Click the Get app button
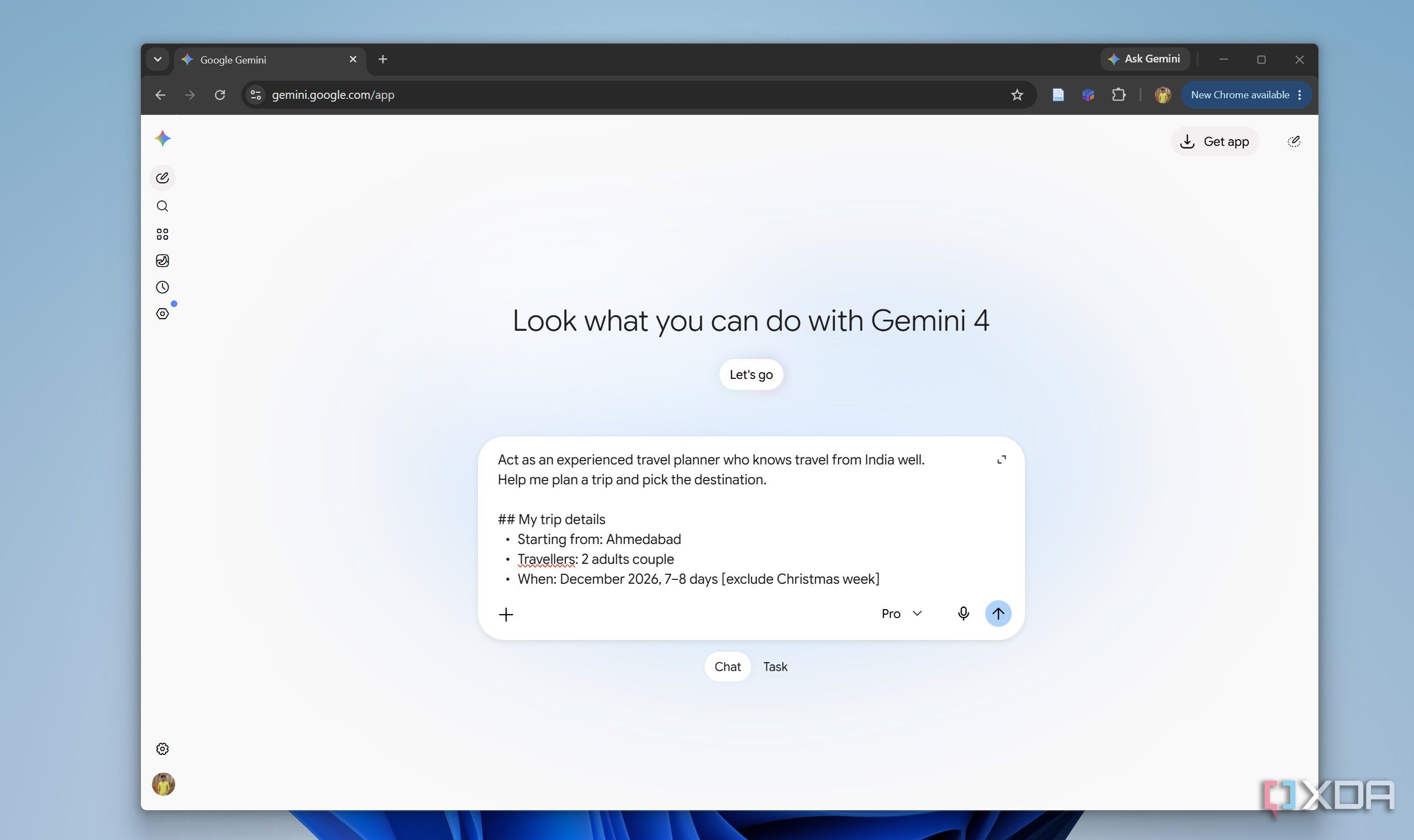This screenshot has width=1414, height=840. [1215, 141]
